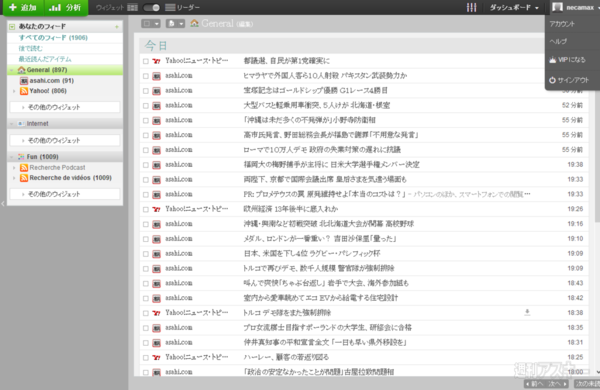Open article 両陛下、京都で国際会議出席
The height and width of the screenshot is (390, 600).
[325, 179]
